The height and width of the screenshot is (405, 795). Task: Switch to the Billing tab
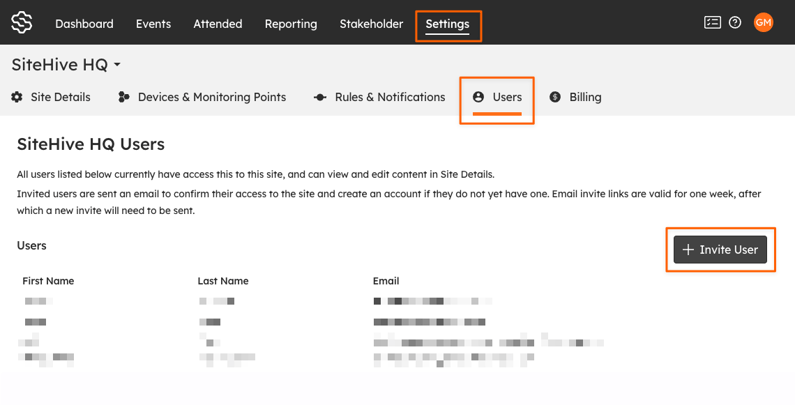[x=575, y=97]
